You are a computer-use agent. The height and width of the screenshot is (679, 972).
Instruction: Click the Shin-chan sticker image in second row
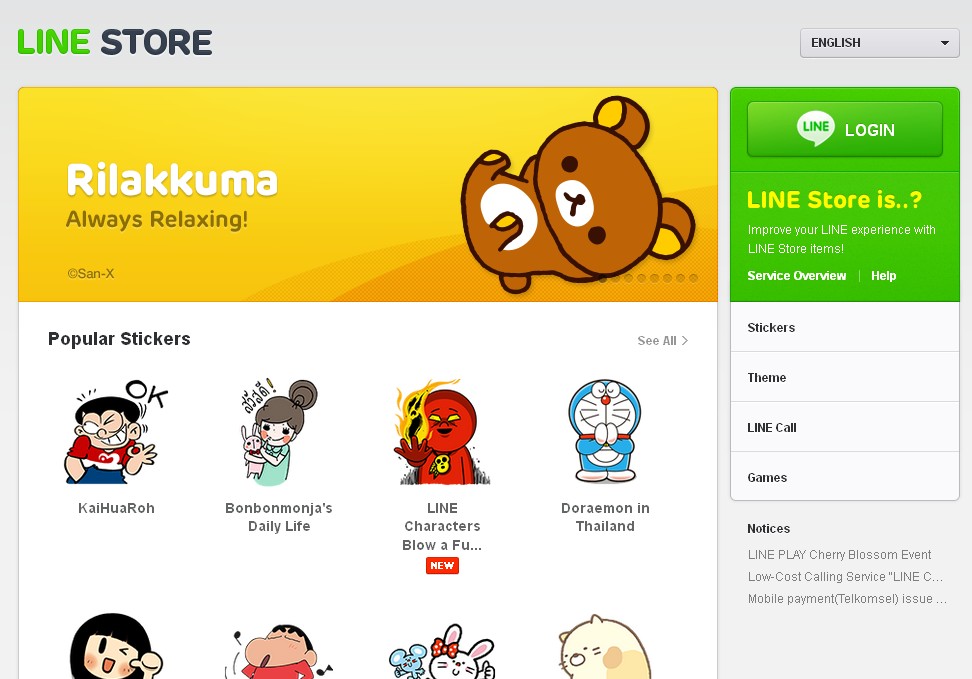279,650
